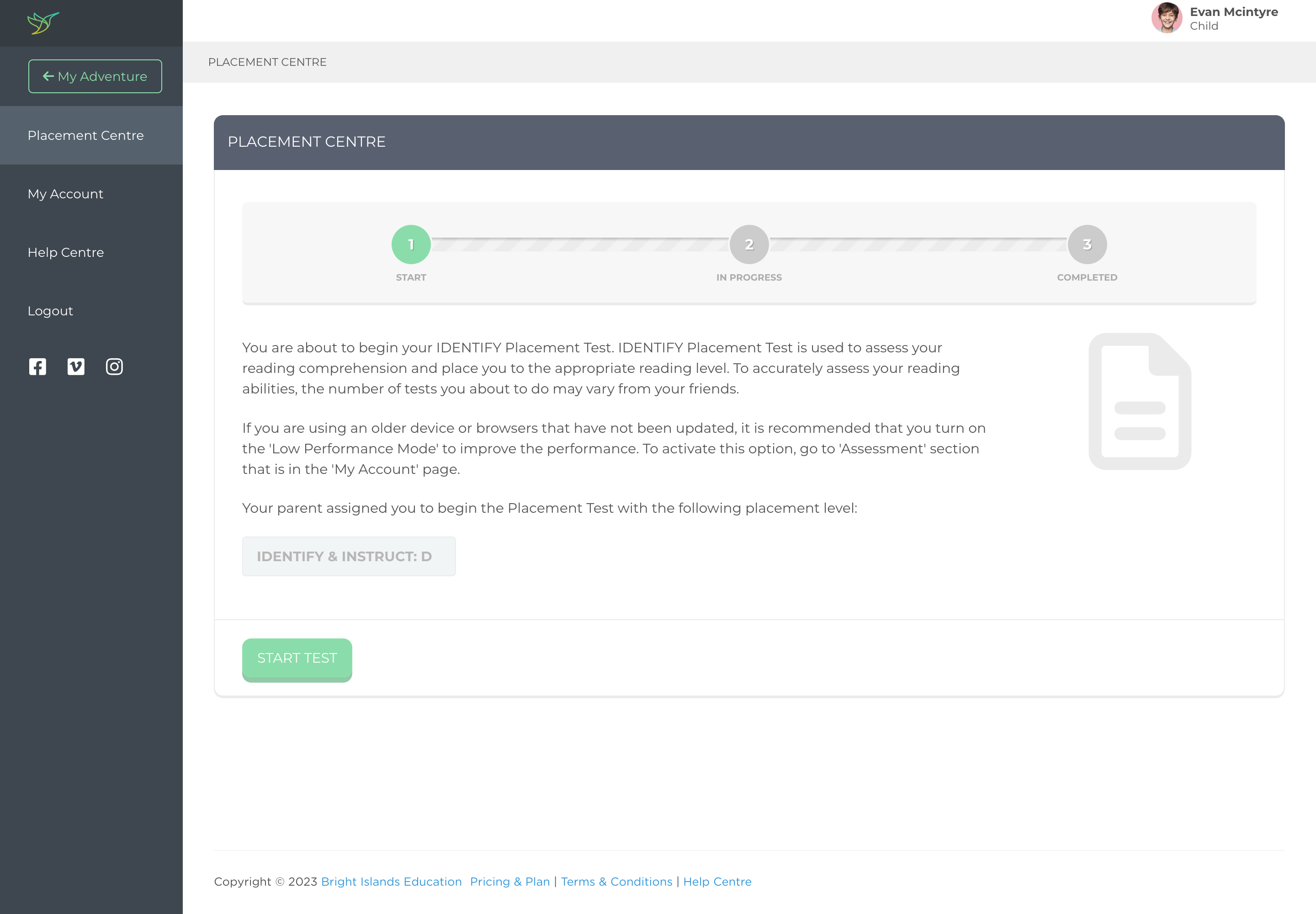
Task: Open the Pricing & Plan footer link
Action: pos(509,882)
